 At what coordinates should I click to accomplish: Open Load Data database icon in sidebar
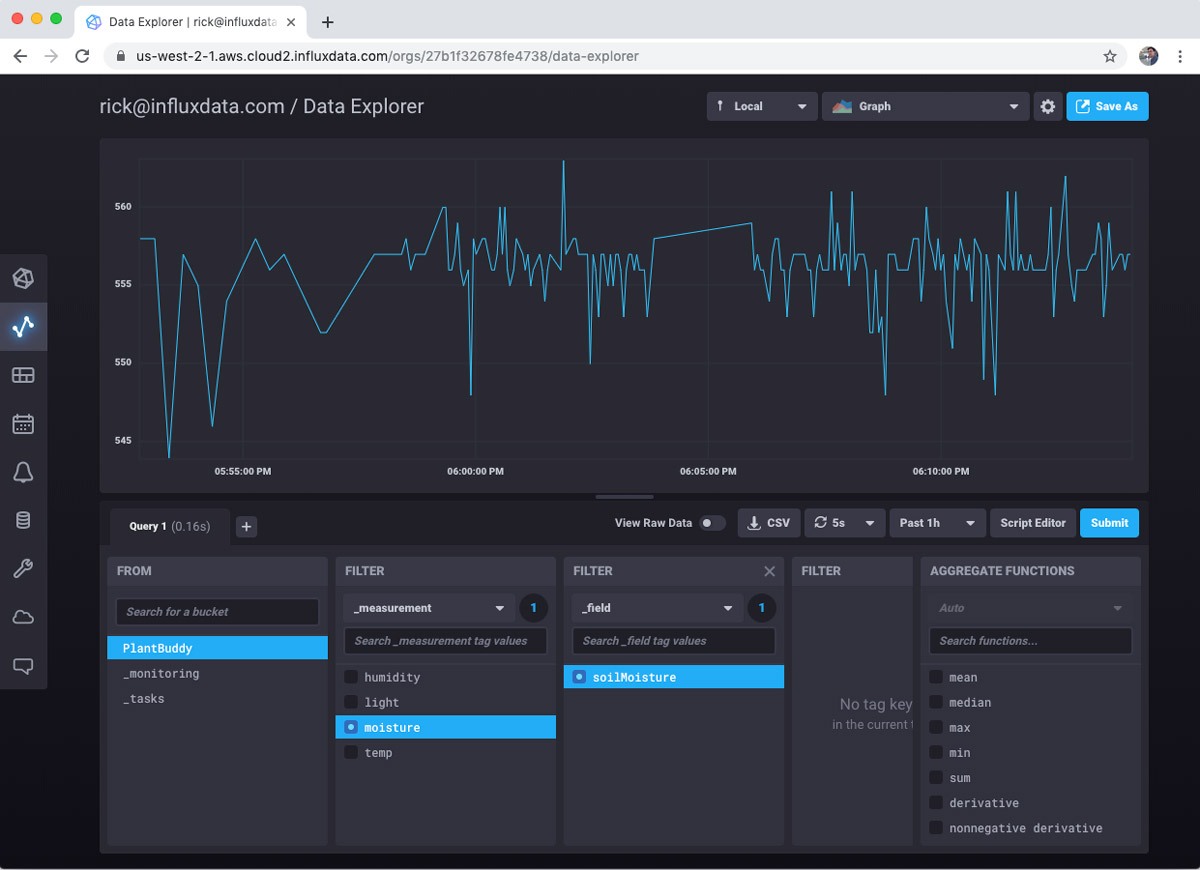point(23,520)
